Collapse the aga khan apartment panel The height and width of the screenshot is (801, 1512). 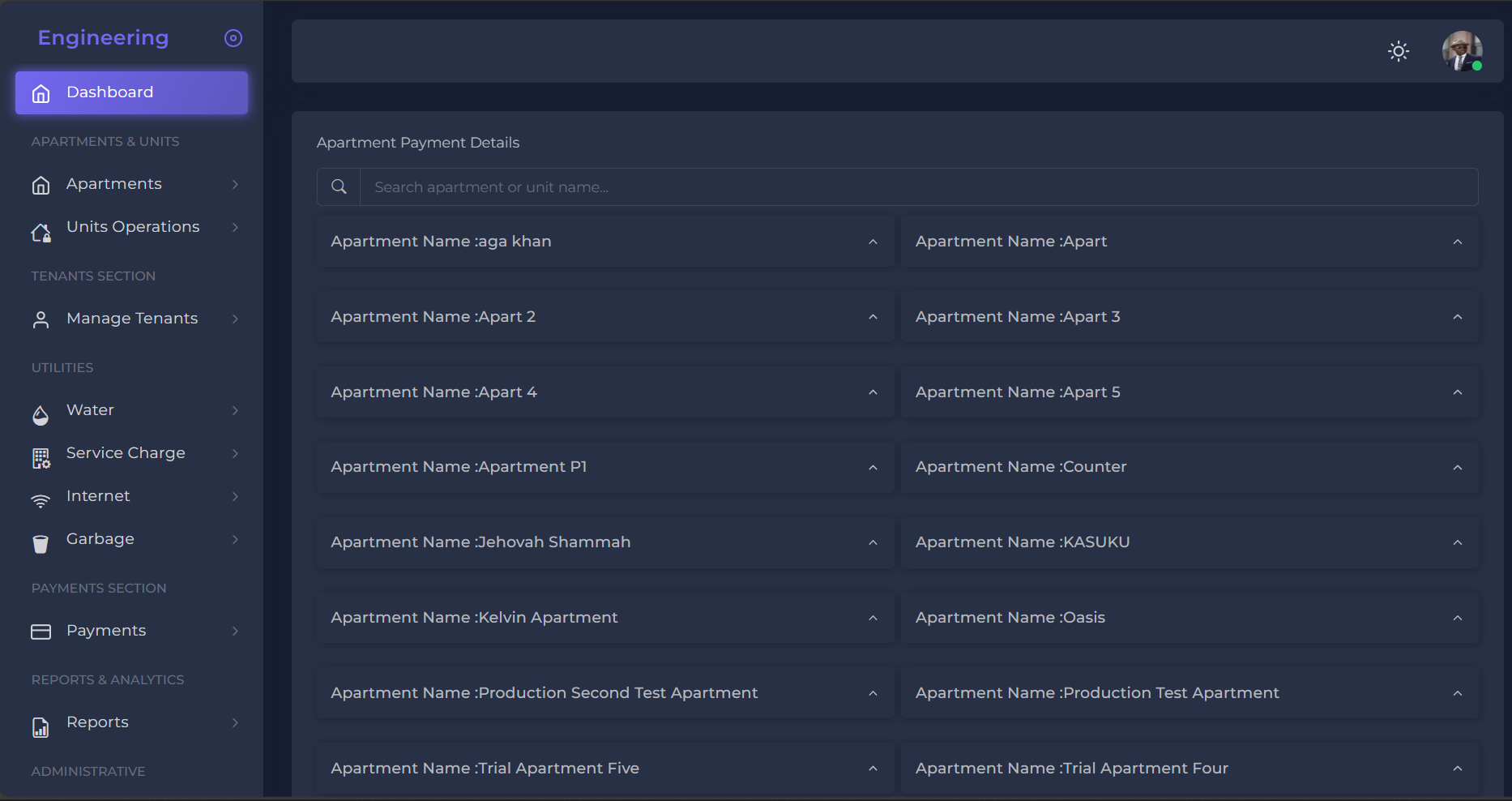coord(873,242)
